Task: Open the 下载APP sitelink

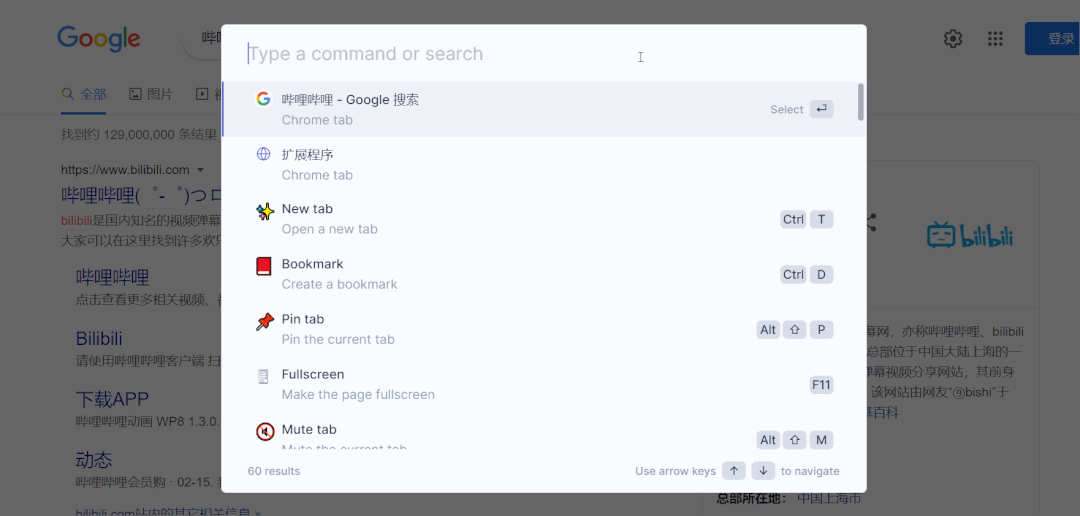Action: (x=112, y=399)
